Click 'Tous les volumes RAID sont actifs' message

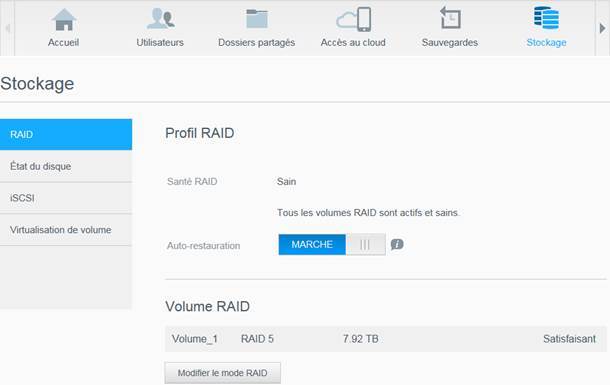pyautogui.click(x=368, y=213)
